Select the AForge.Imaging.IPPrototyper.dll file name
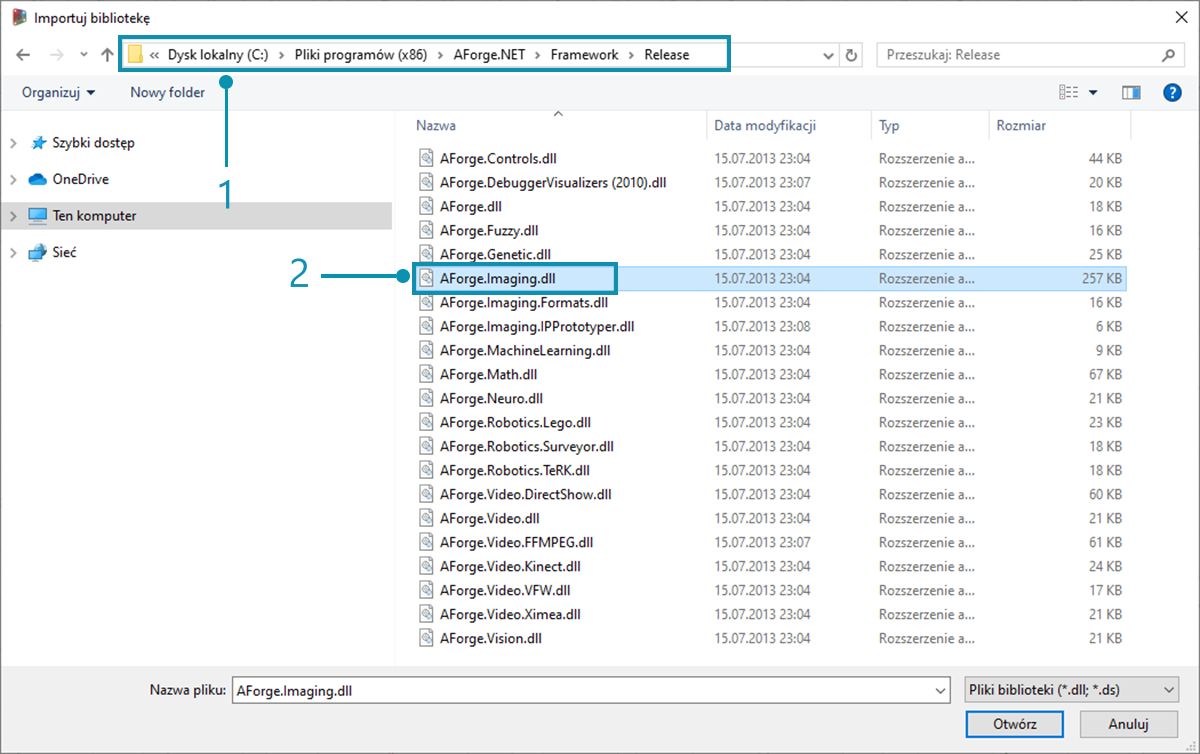The width and height of the screenshot is (1200, 754). click(x=537, y=326)
